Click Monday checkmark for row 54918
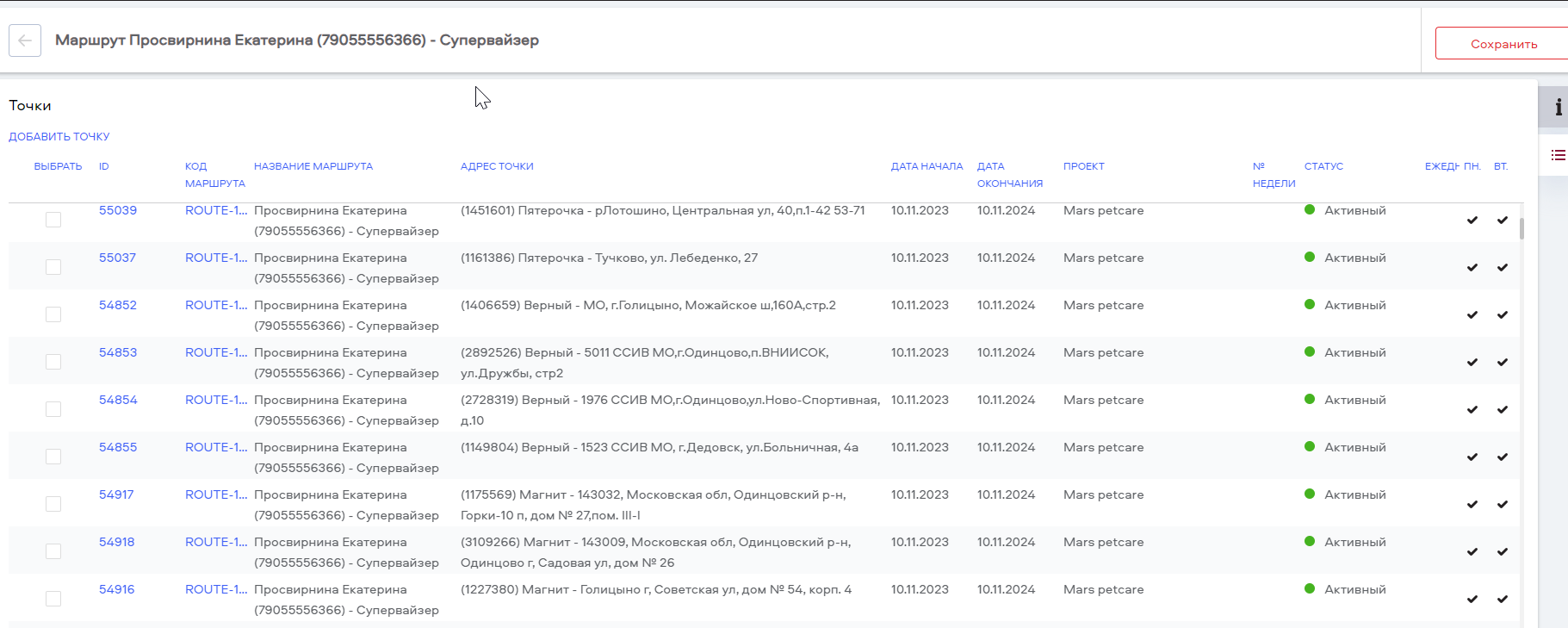This screenshot has width=1568, height=628. (x=1472, y=552)
